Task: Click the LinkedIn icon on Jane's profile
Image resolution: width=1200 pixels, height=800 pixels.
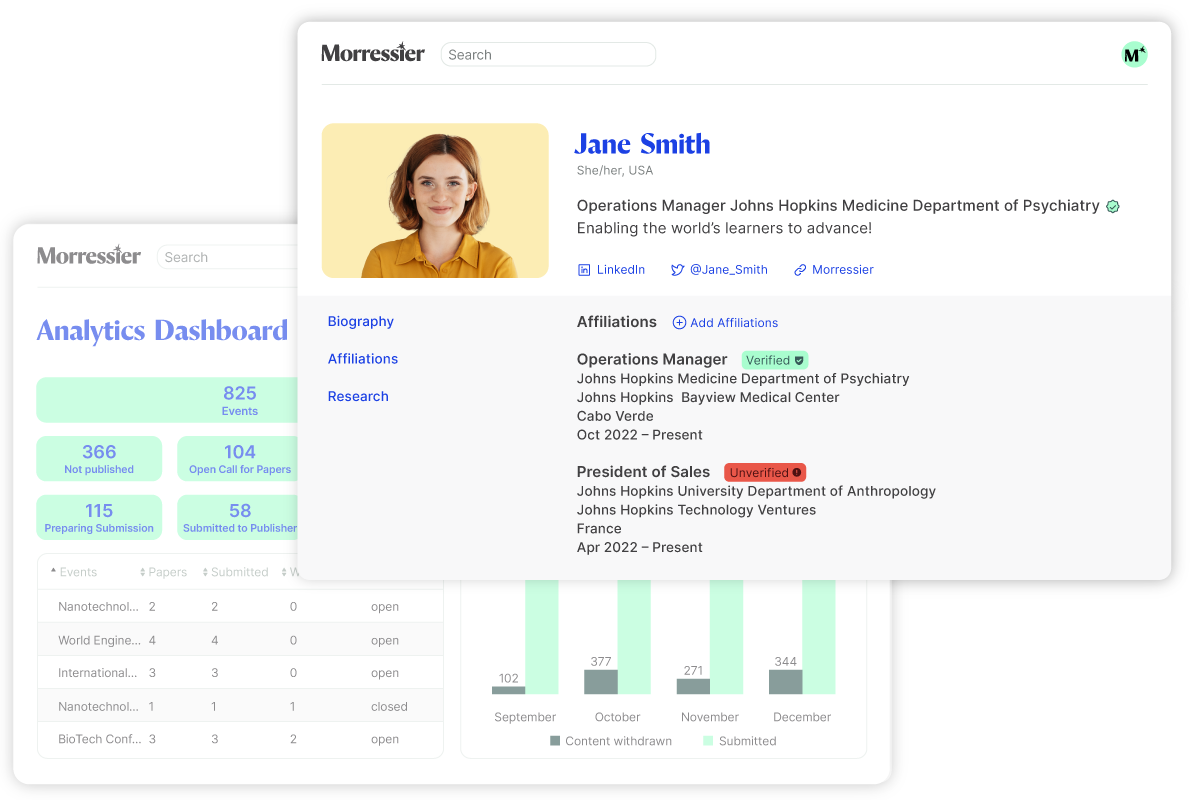Action: tap(584, 270)
